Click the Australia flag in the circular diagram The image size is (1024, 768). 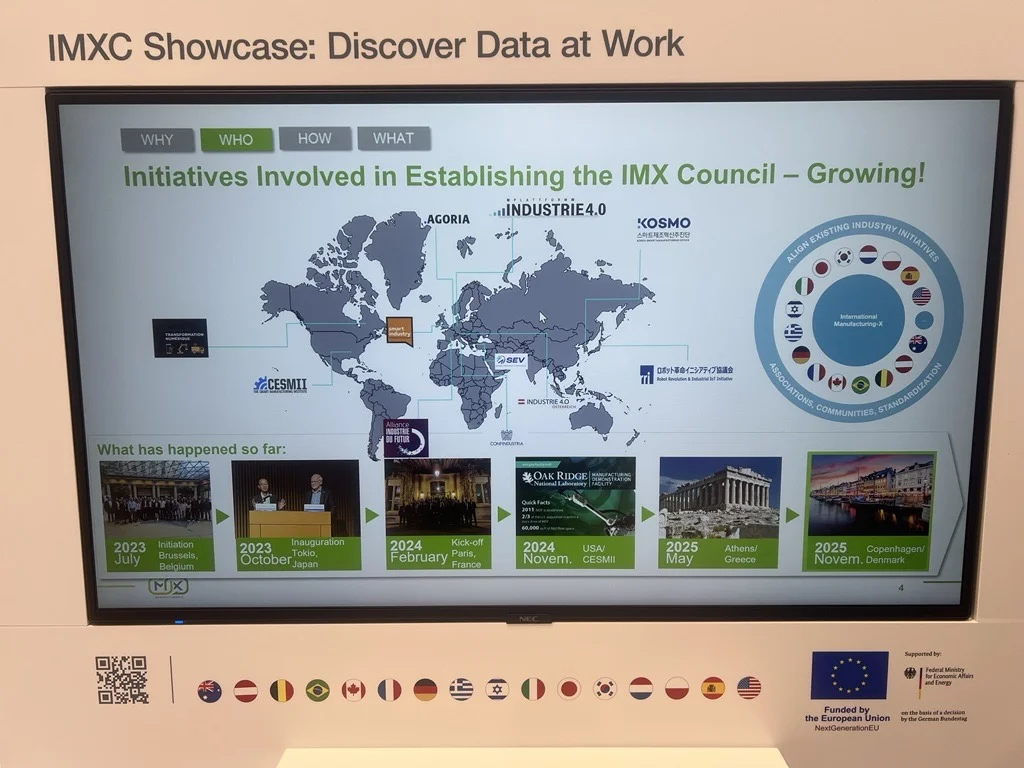click(x=918, y=342)
